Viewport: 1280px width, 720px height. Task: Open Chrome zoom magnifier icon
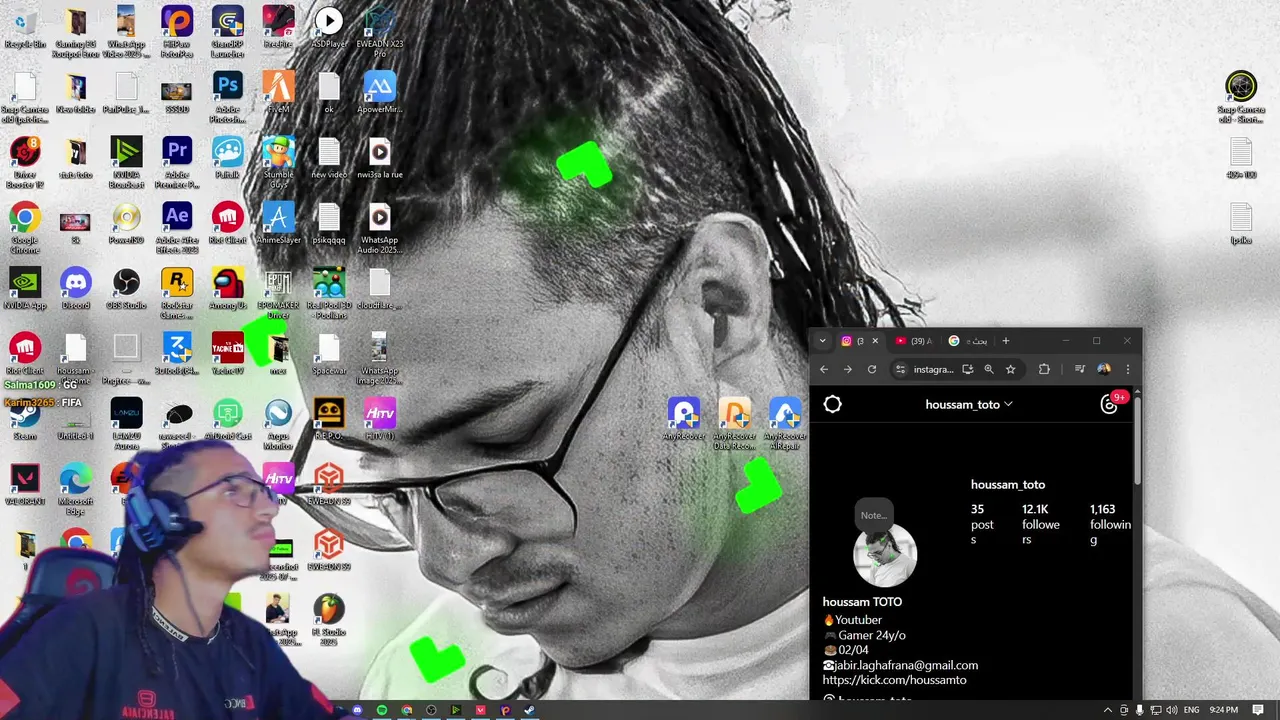[989, 369]
